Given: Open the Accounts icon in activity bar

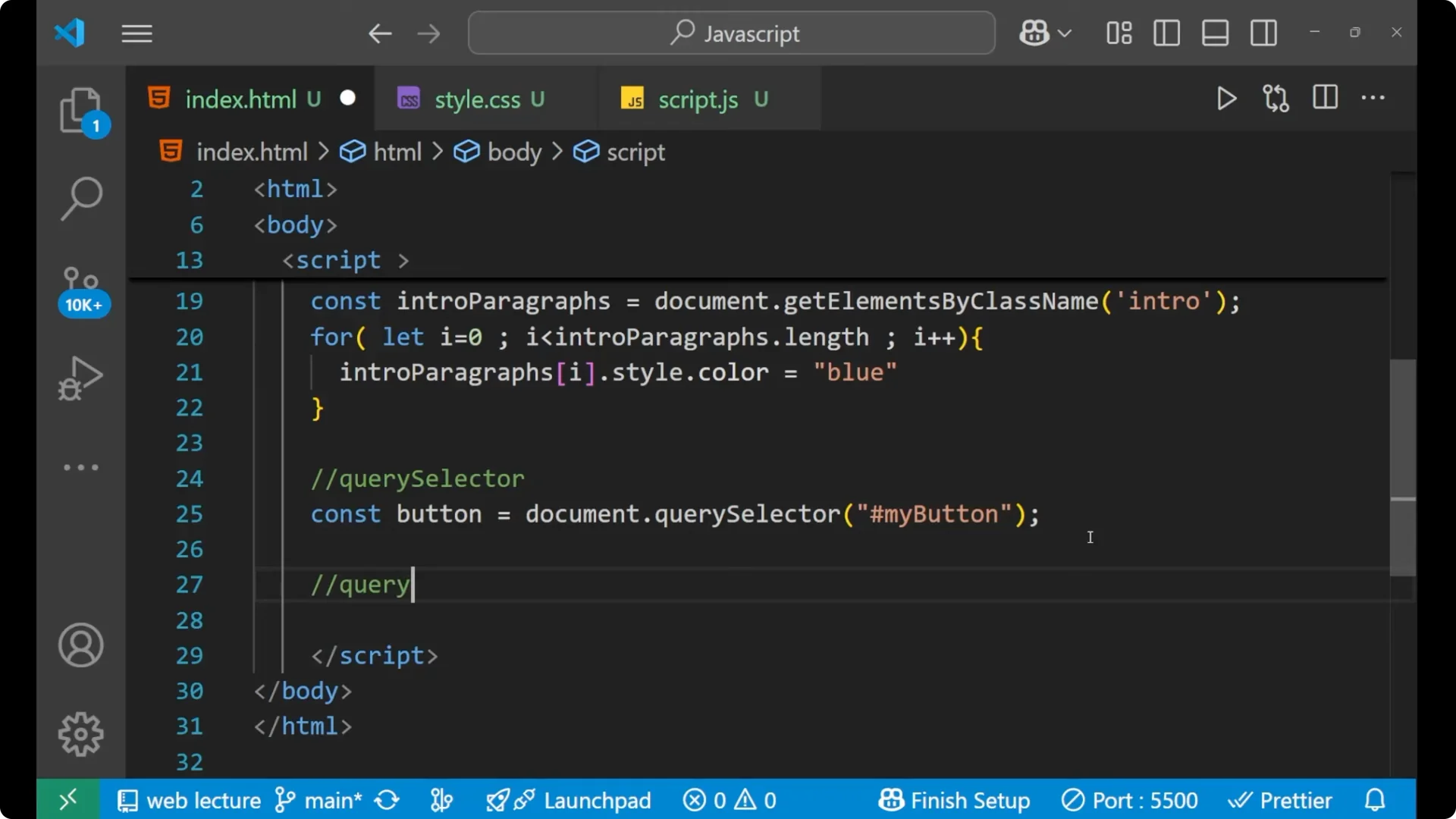Looking at the screenshot, I should (x=80, y=645).
